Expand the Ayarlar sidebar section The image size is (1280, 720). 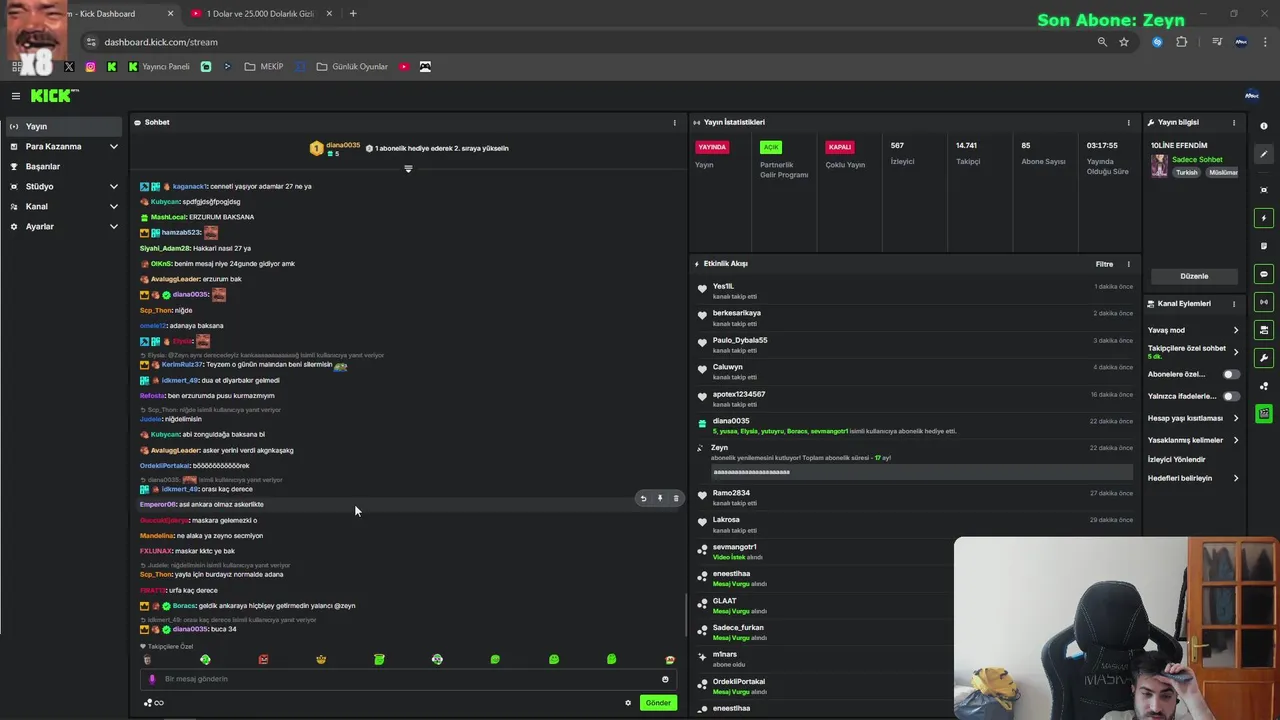64,226
